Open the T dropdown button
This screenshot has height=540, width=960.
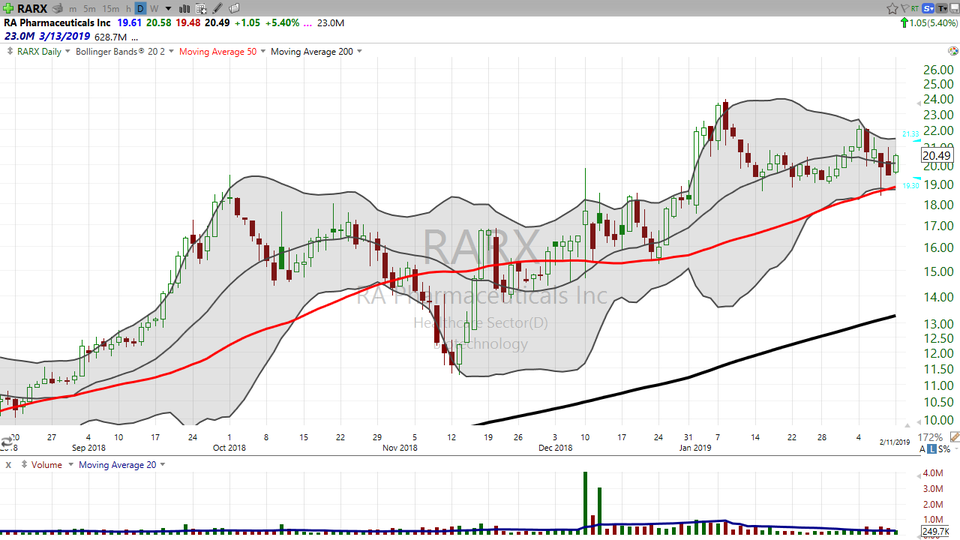(942, 8)
